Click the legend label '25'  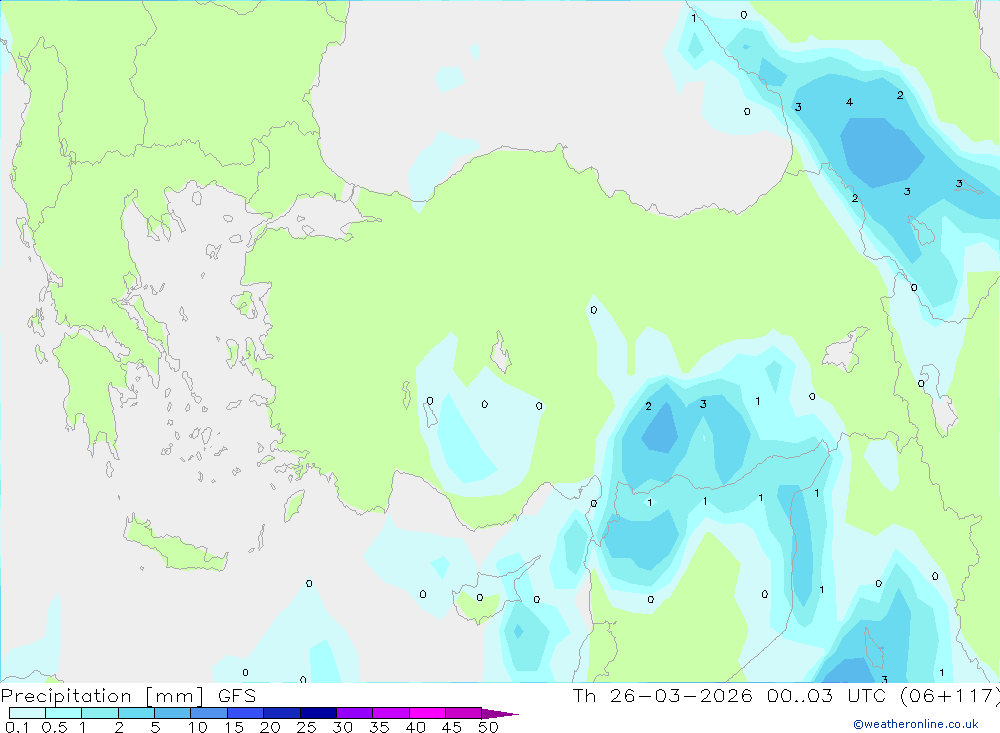click(x=307, y=727)
